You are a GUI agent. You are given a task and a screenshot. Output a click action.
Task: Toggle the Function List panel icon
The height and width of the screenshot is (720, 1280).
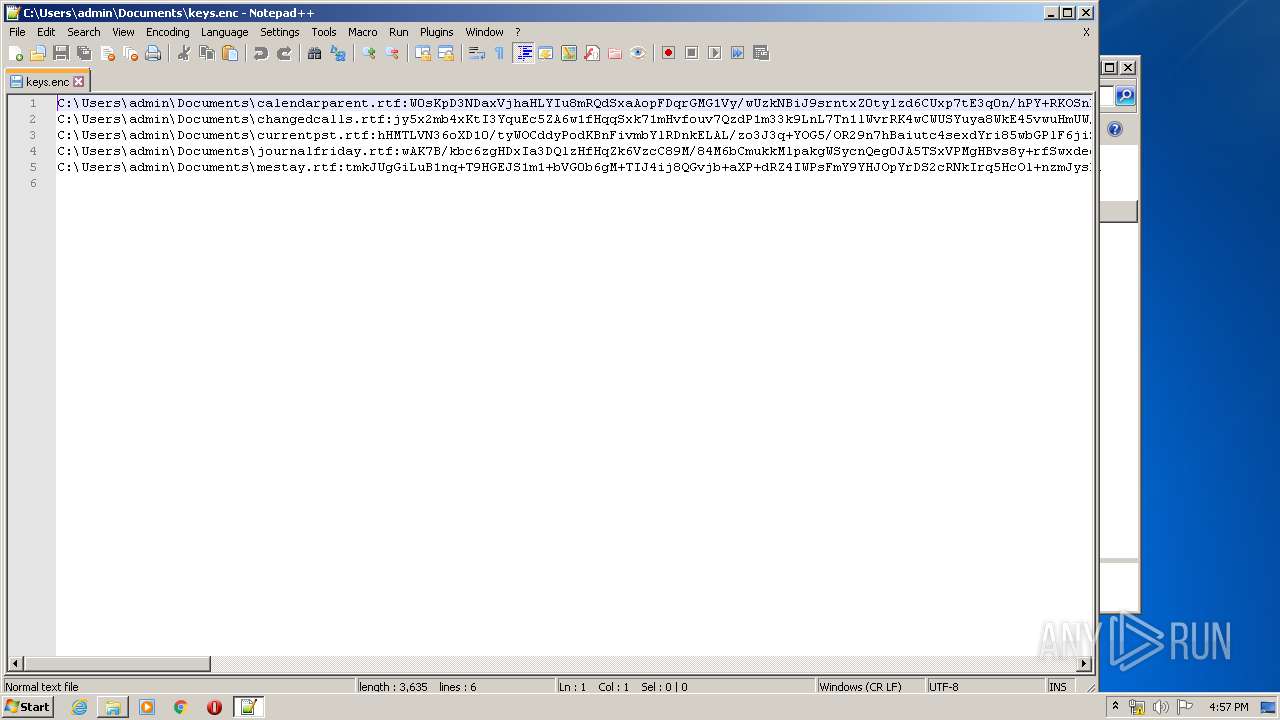click(x=592, y=53)
